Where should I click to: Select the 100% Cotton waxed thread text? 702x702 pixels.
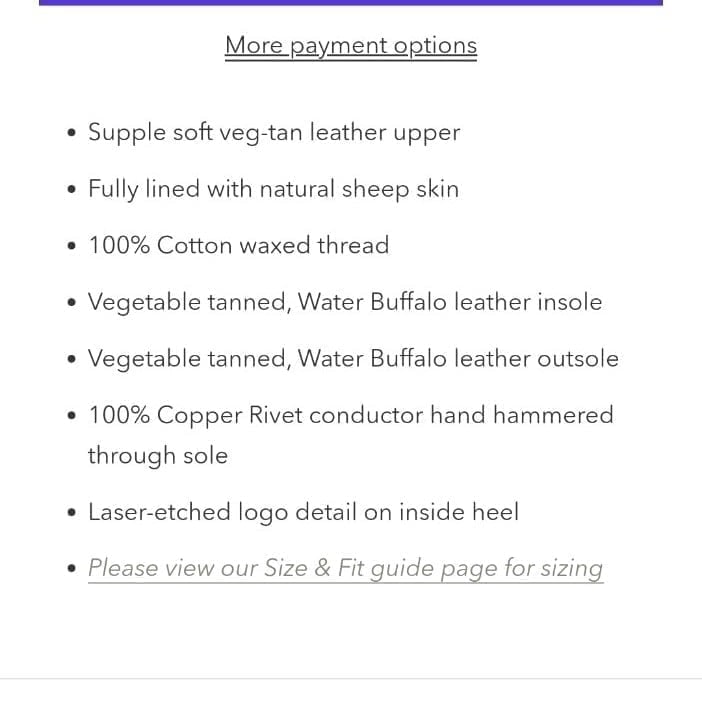coord(239,245)
